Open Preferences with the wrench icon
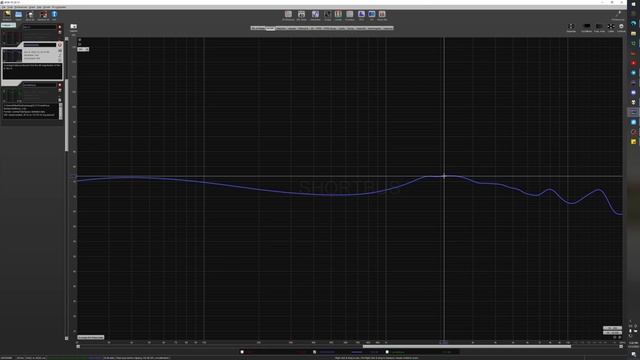This screenshot has height=360, width=640. coord(618,16)
